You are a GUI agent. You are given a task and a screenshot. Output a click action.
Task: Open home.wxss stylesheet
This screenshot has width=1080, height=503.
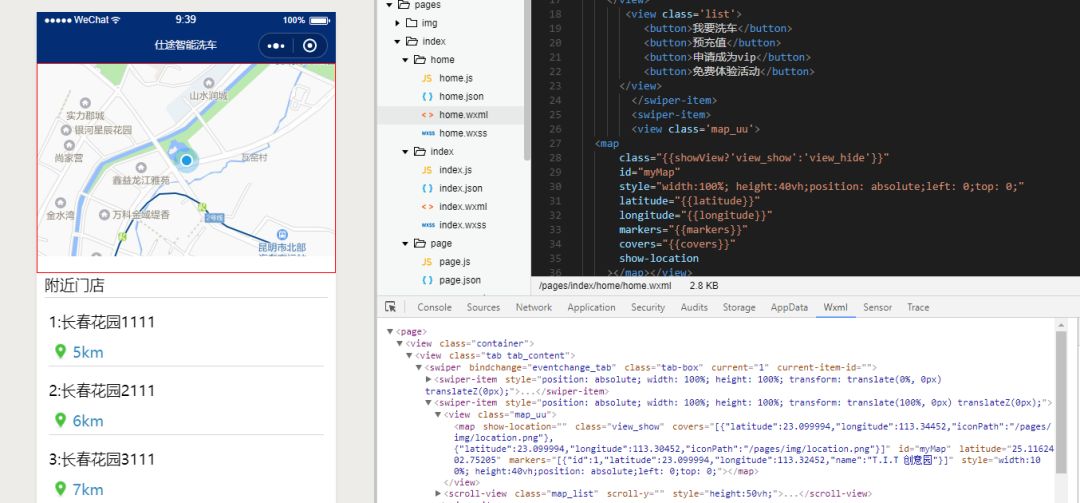(463, 133)
